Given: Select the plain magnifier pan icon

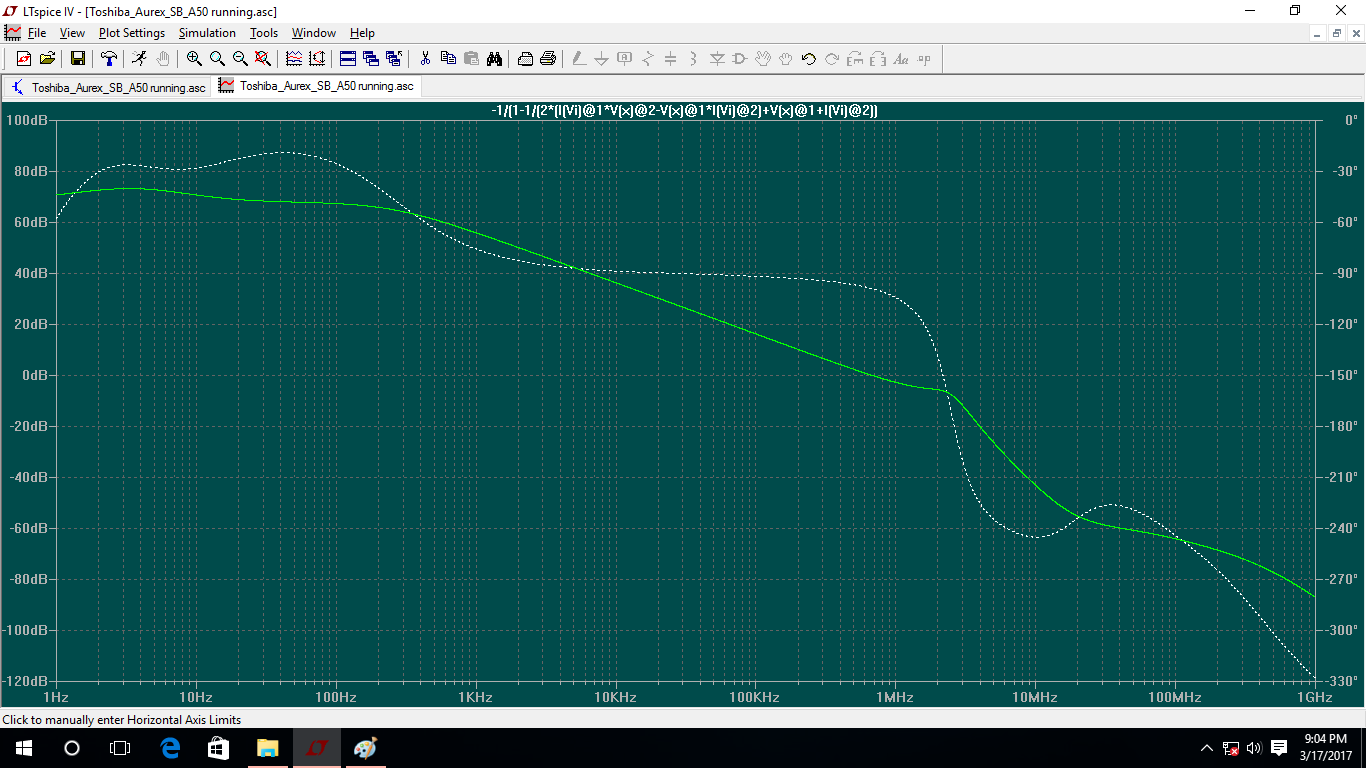Looking at the screenshot, I should click(x=217, y=59).
